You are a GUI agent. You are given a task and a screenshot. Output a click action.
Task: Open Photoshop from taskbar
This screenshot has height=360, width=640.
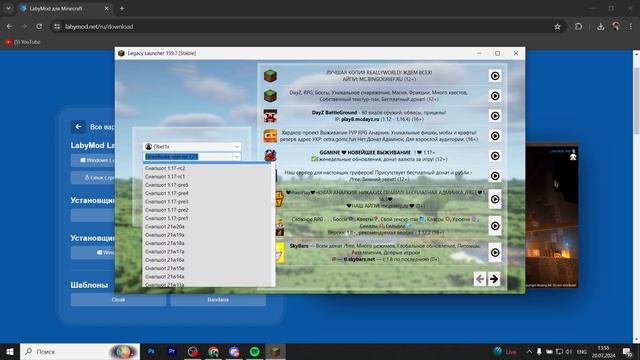click(x=151, y=351)
